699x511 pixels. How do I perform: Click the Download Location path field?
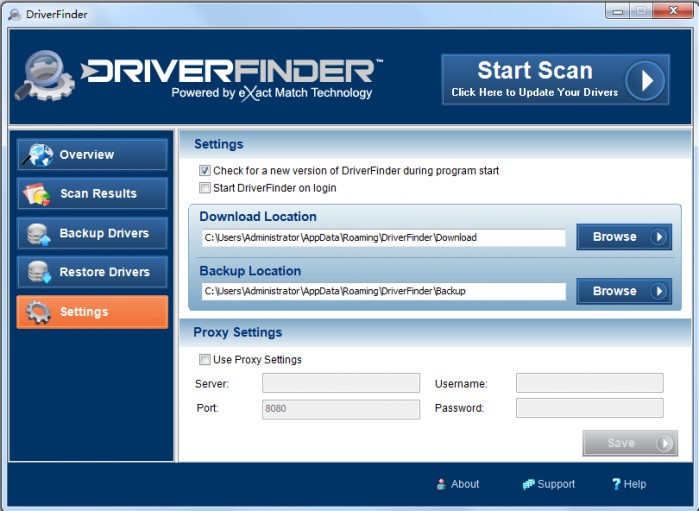383,238
